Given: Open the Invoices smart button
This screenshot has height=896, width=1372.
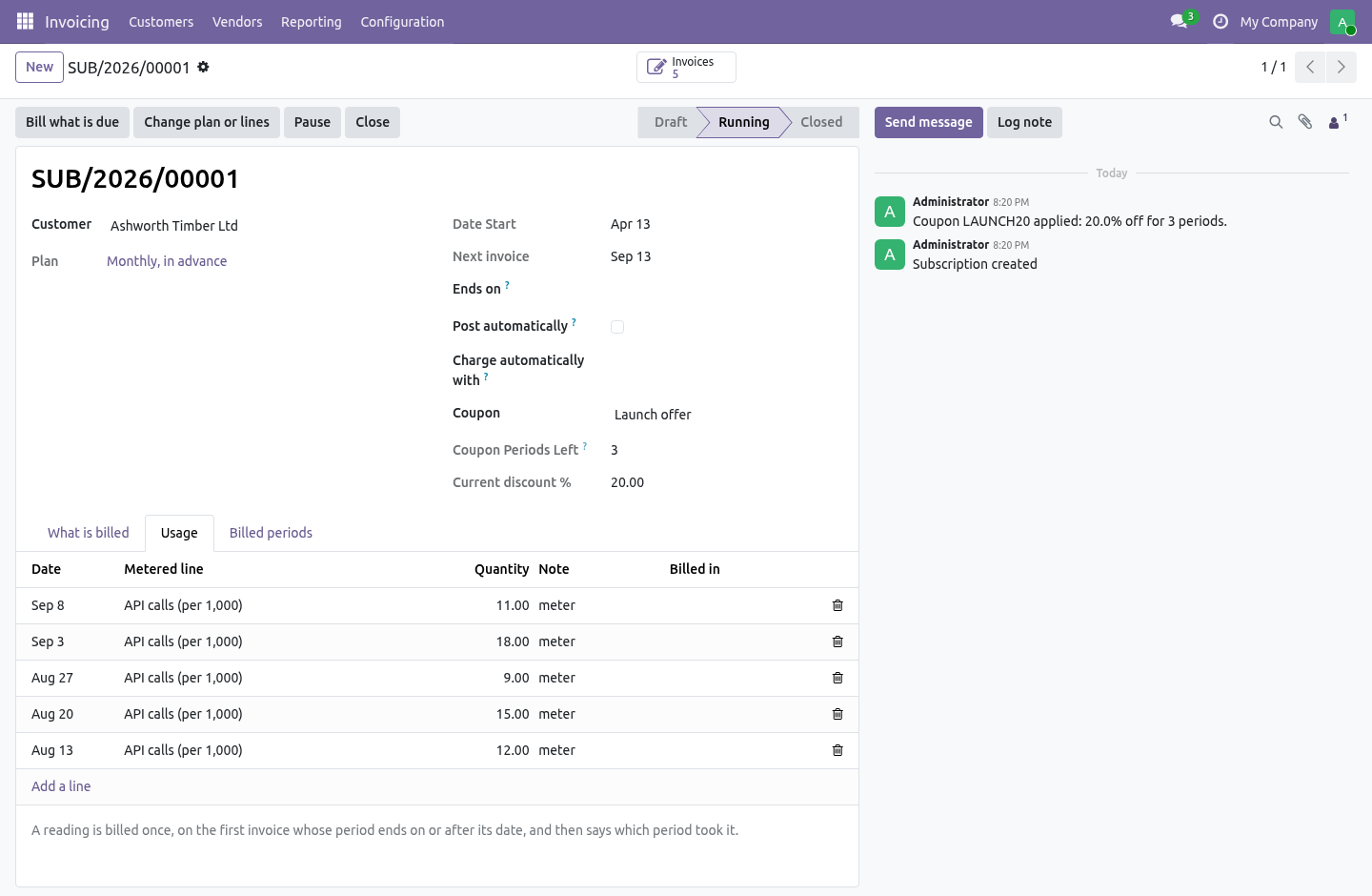Looking at the screenshot, I should click(686, 67).
